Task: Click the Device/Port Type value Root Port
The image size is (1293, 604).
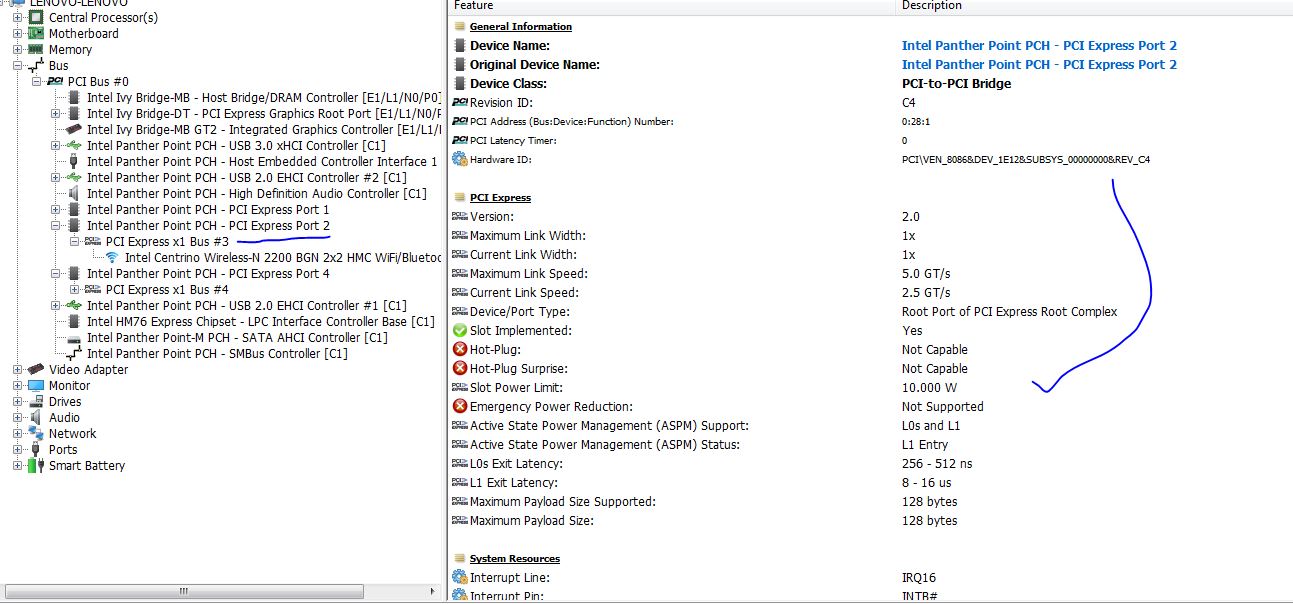Action: point(1009,311)
